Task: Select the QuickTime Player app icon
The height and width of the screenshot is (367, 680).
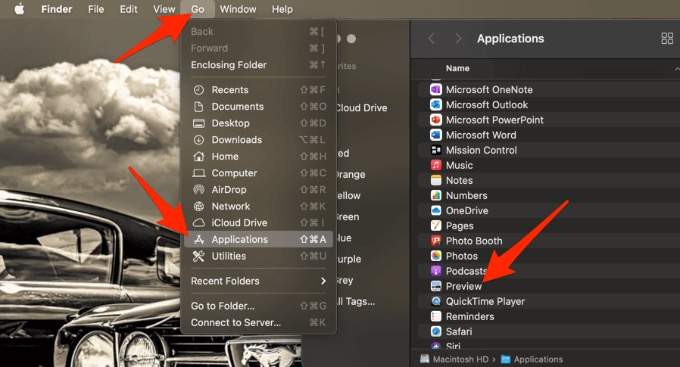Action: point(436,301)
